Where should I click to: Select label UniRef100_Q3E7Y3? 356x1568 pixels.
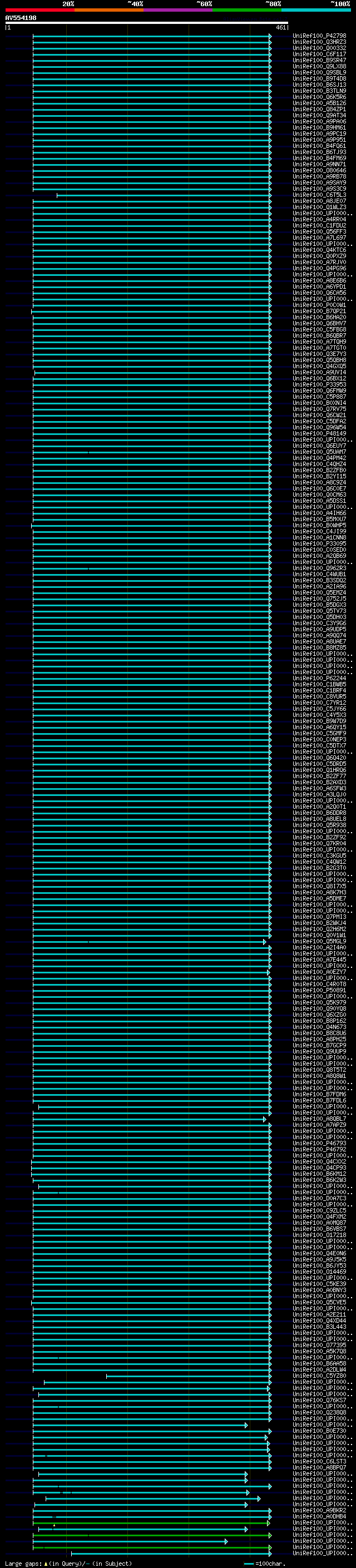[x=319, y=354]
